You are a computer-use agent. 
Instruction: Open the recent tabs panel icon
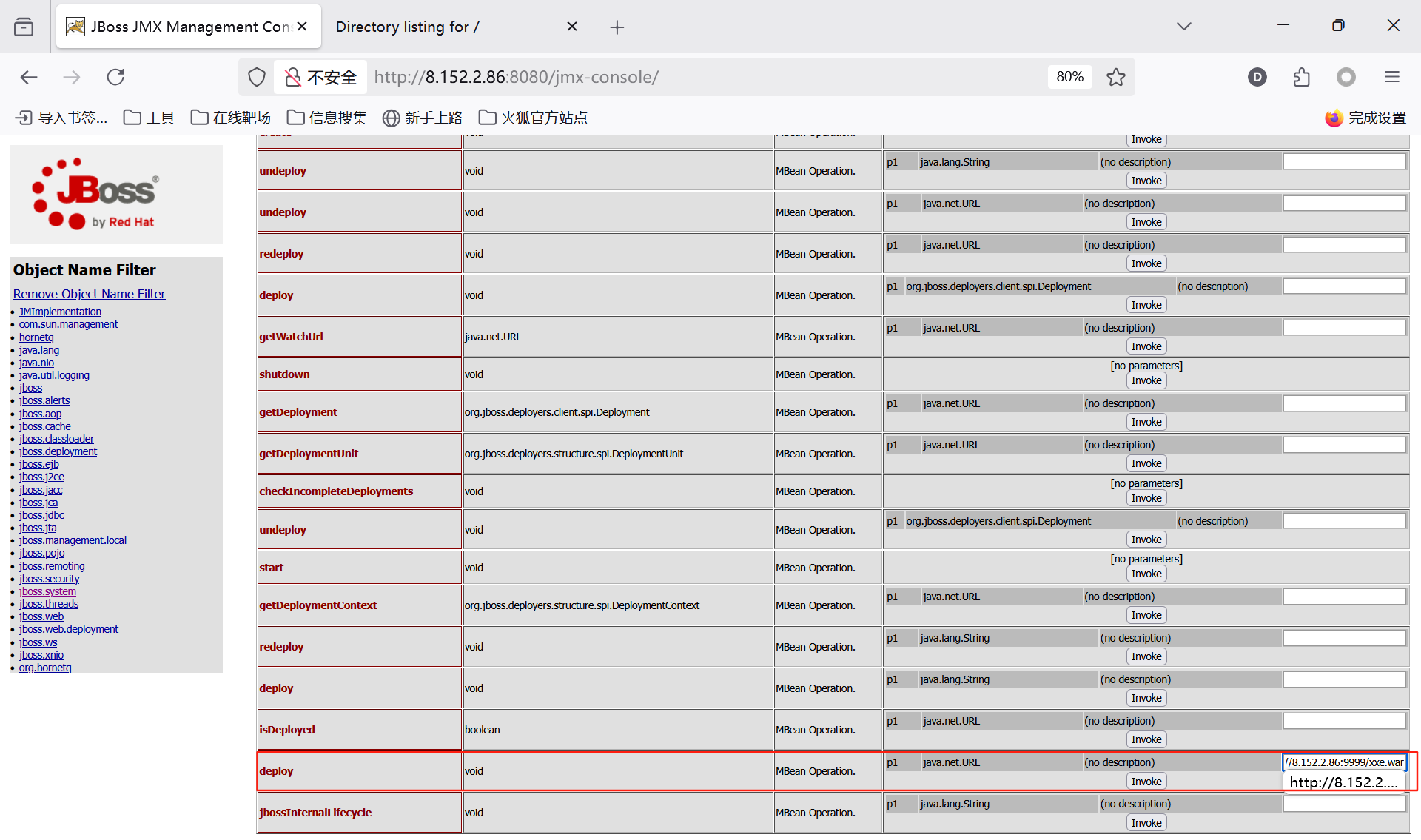pyautogui.click(x=24, y=27)
